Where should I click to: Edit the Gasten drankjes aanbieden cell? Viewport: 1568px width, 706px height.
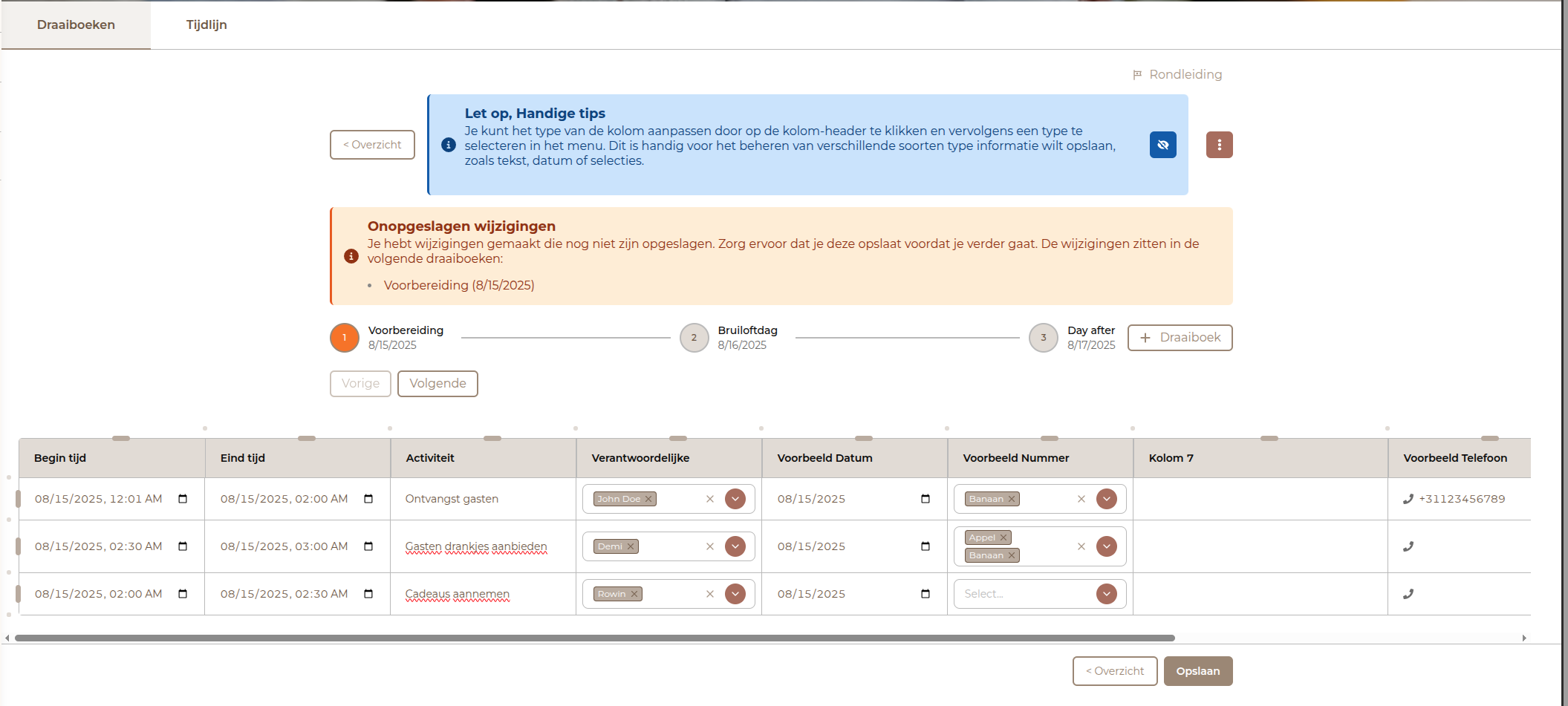(484, 546)
